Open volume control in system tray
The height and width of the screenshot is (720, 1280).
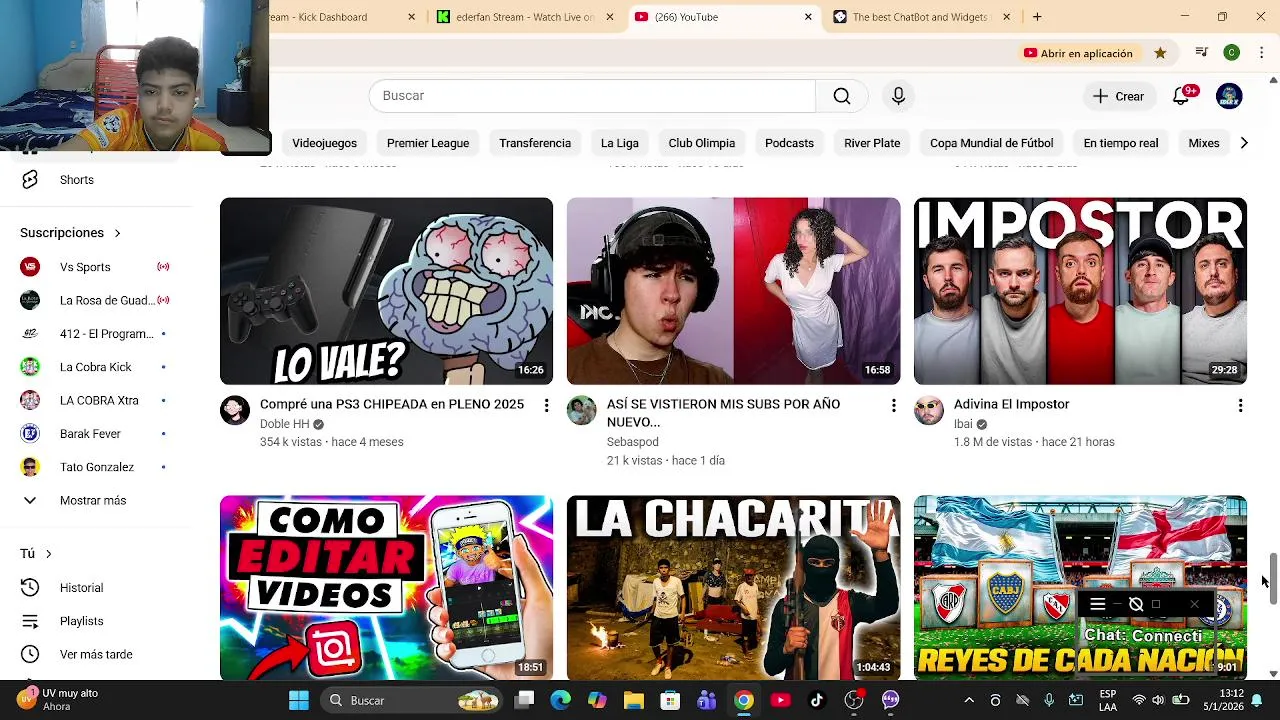[1158, 700]
